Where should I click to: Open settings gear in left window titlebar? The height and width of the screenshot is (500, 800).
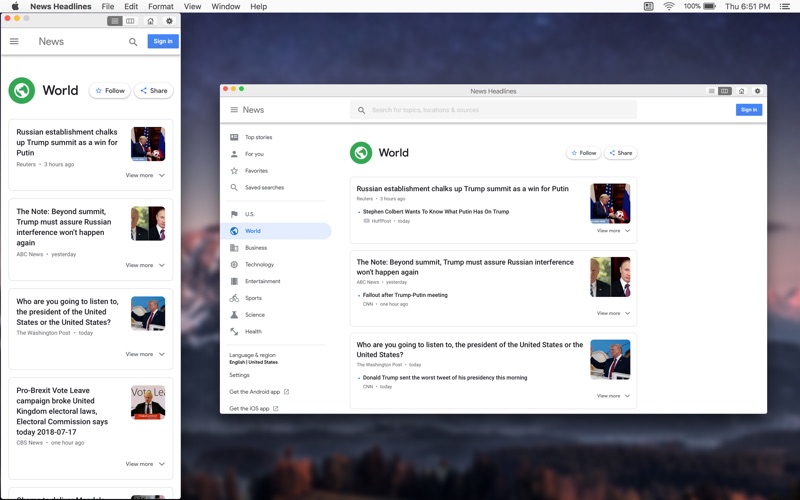coord(169,21)
